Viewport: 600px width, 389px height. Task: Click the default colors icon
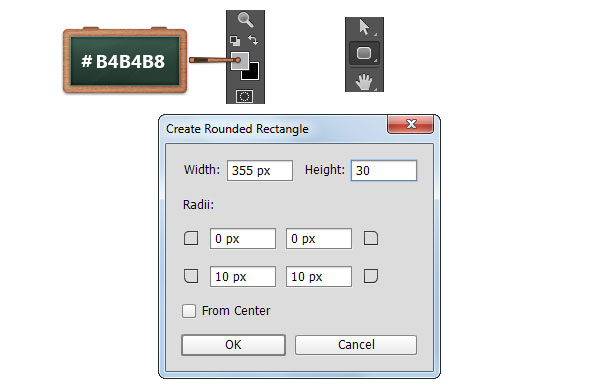[235, 40]
